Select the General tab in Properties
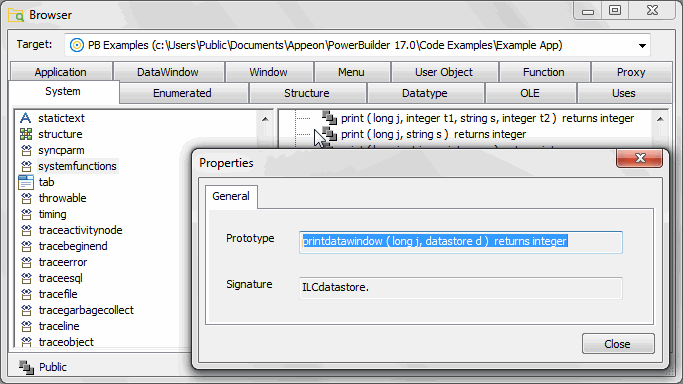The width and height of the screenshot is (683, 384). (231, 196)
